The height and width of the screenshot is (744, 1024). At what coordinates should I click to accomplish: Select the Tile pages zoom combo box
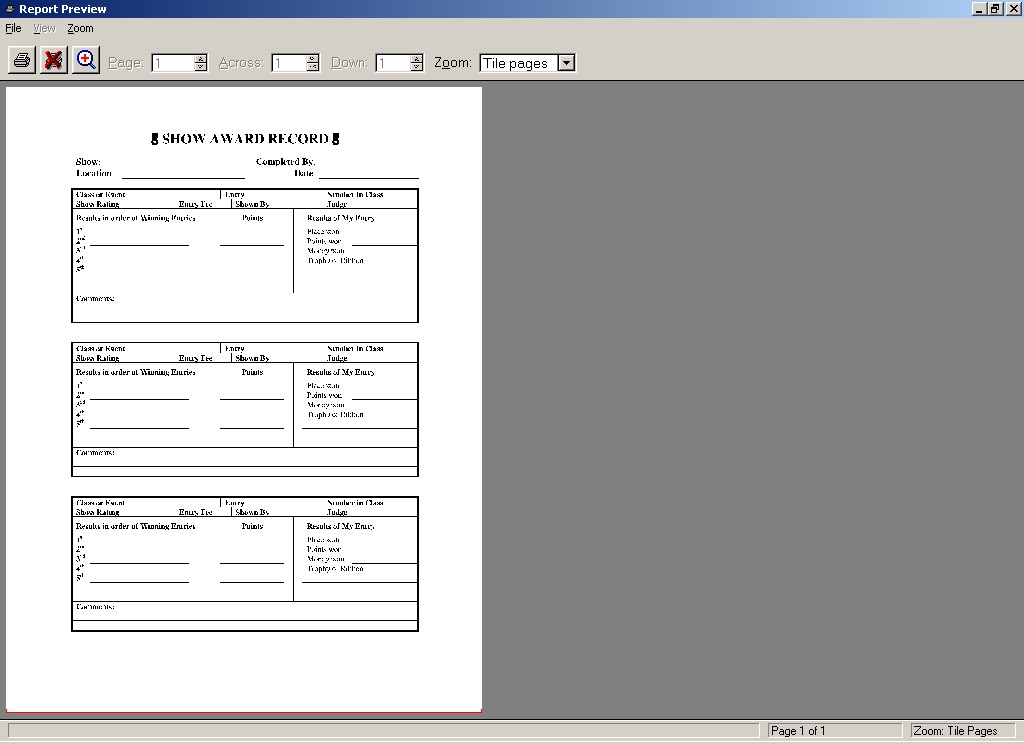[x=517, y=63]
